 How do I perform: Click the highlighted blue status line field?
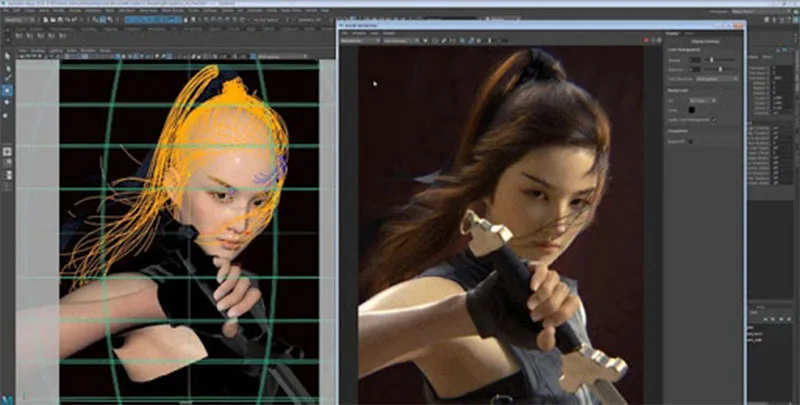pos(153,20)
